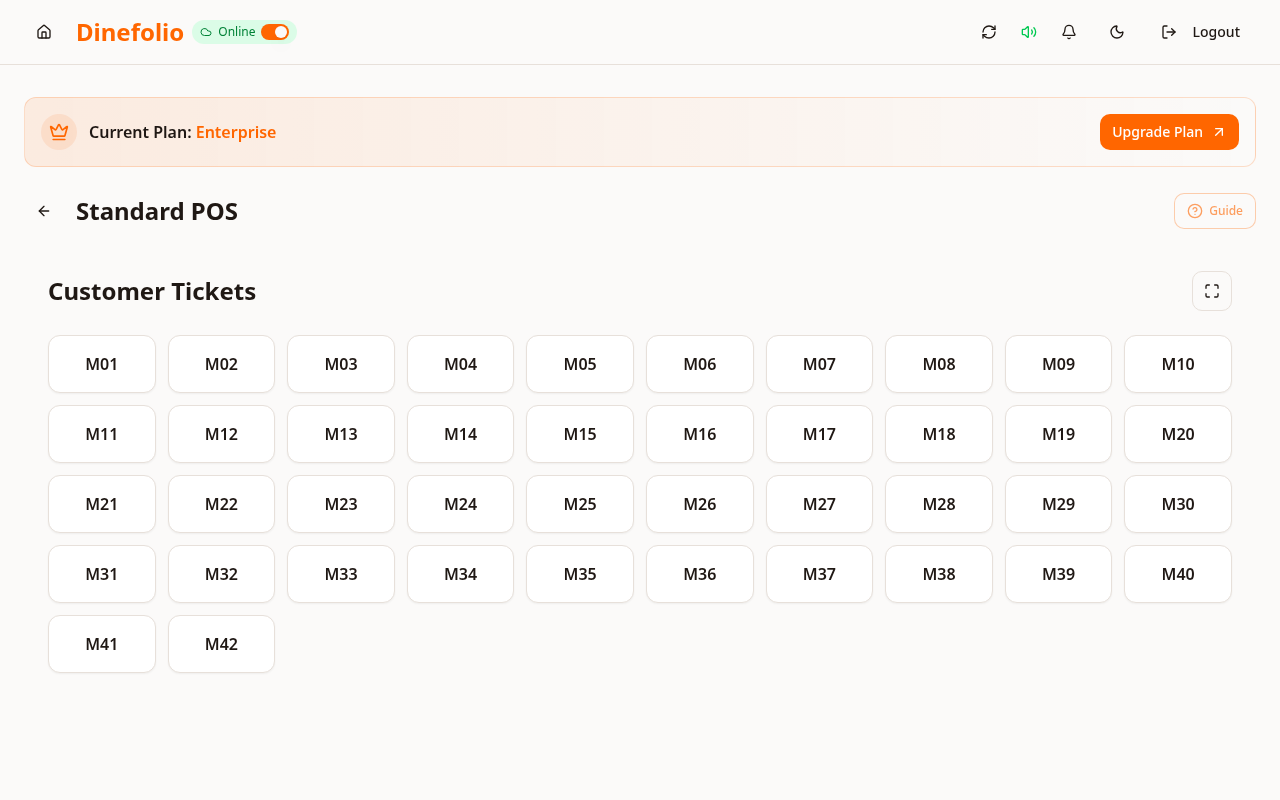The image size is (1280, 800).
Task: Click the Standard POS title
Action: coord(157,211)
